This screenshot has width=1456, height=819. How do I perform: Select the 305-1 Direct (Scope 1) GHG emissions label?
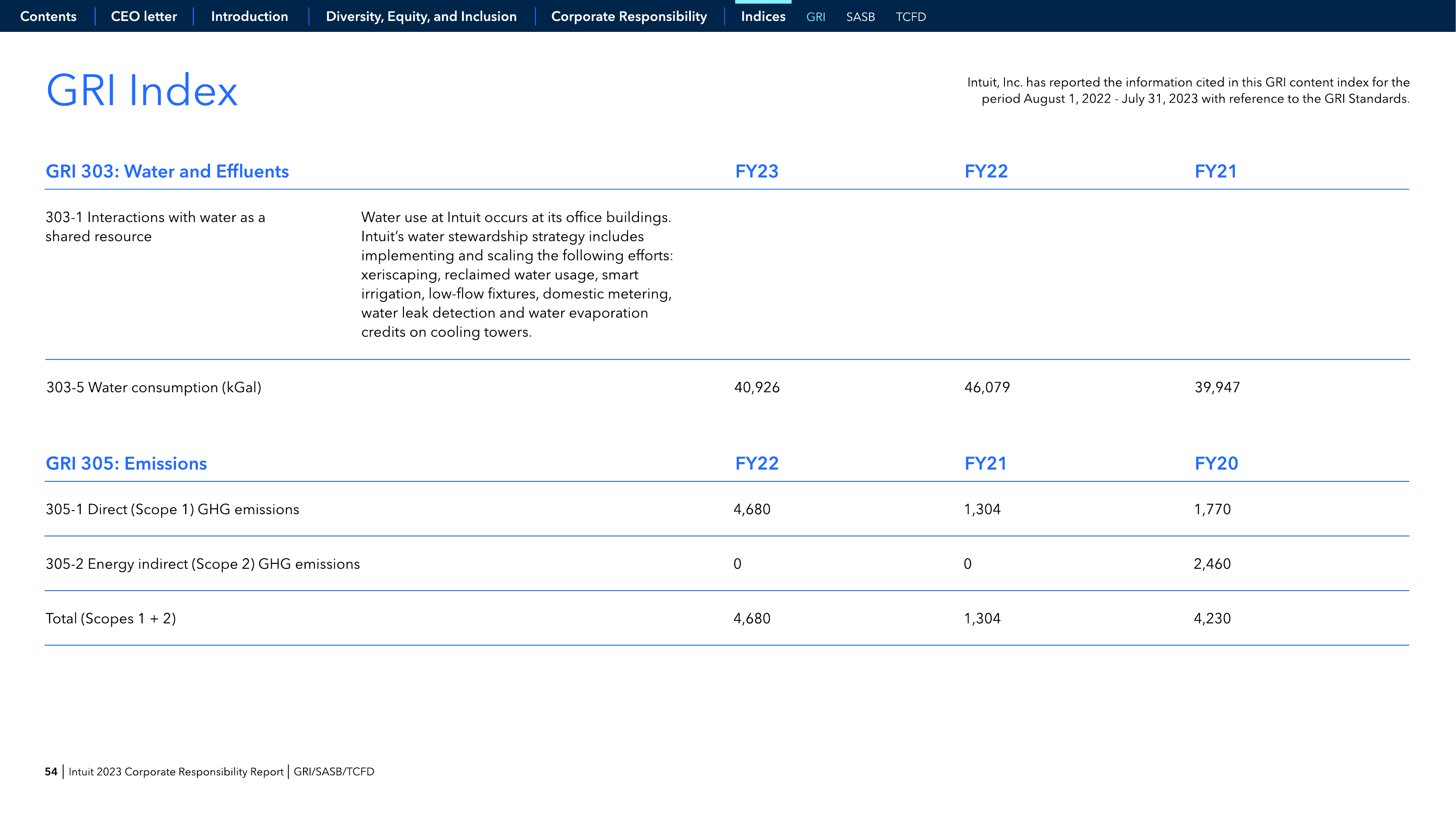173,509
